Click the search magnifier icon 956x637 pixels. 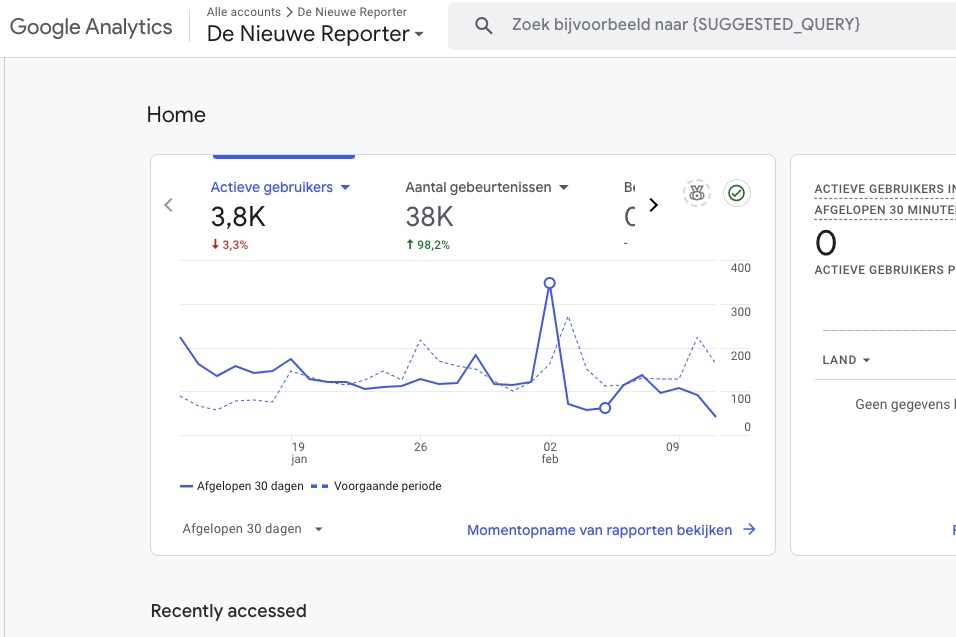pos(483,26)
